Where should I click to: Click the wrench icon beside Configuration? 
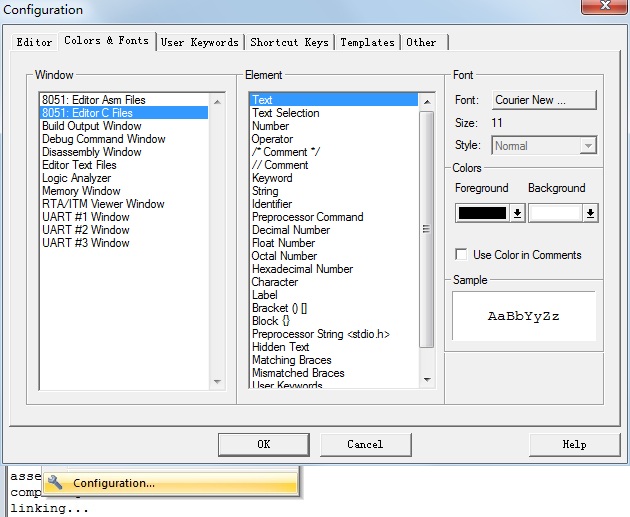[55, 483]
